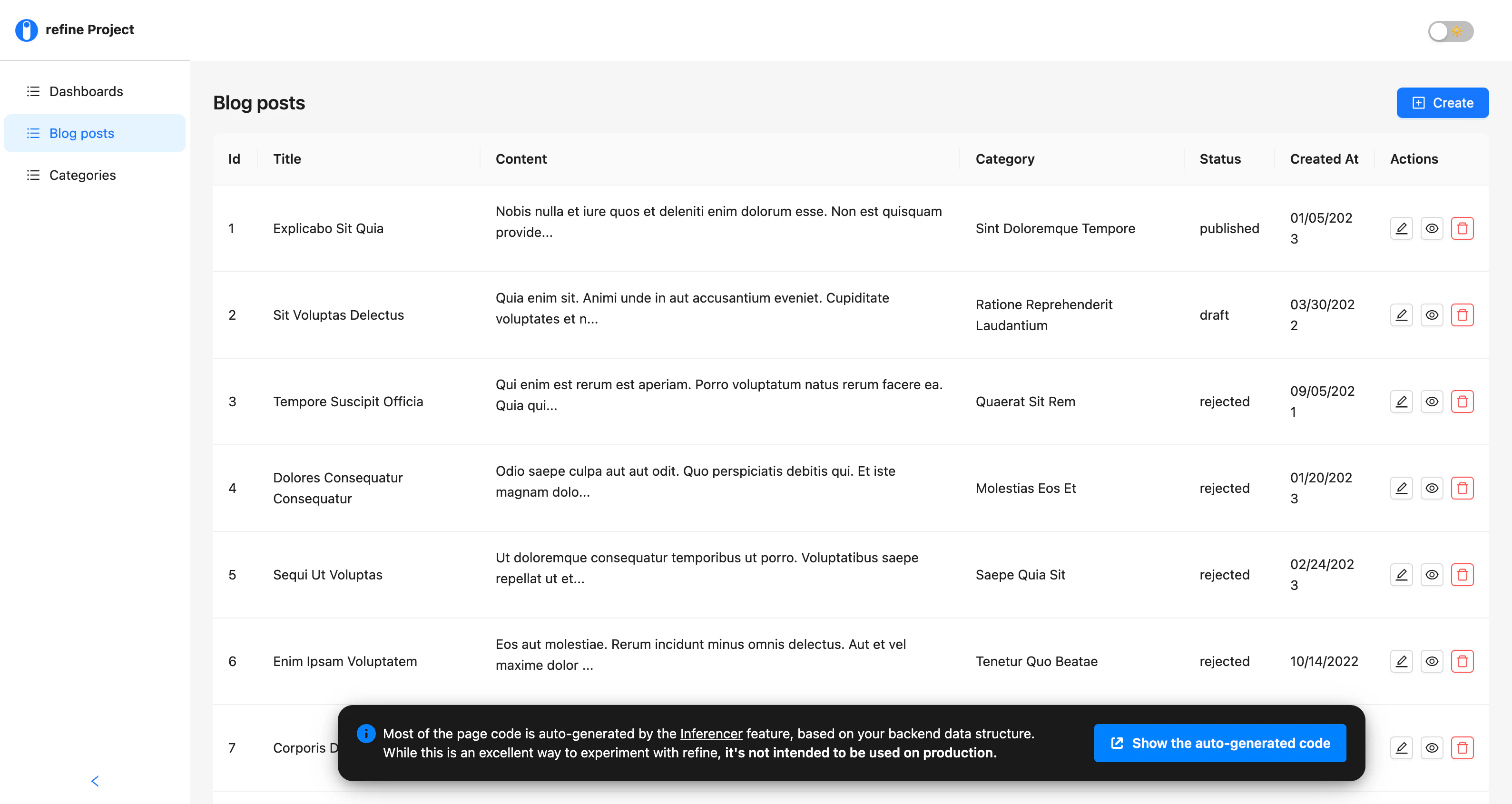
Task: Click the info icon in the notification banner
Action: 366,734
